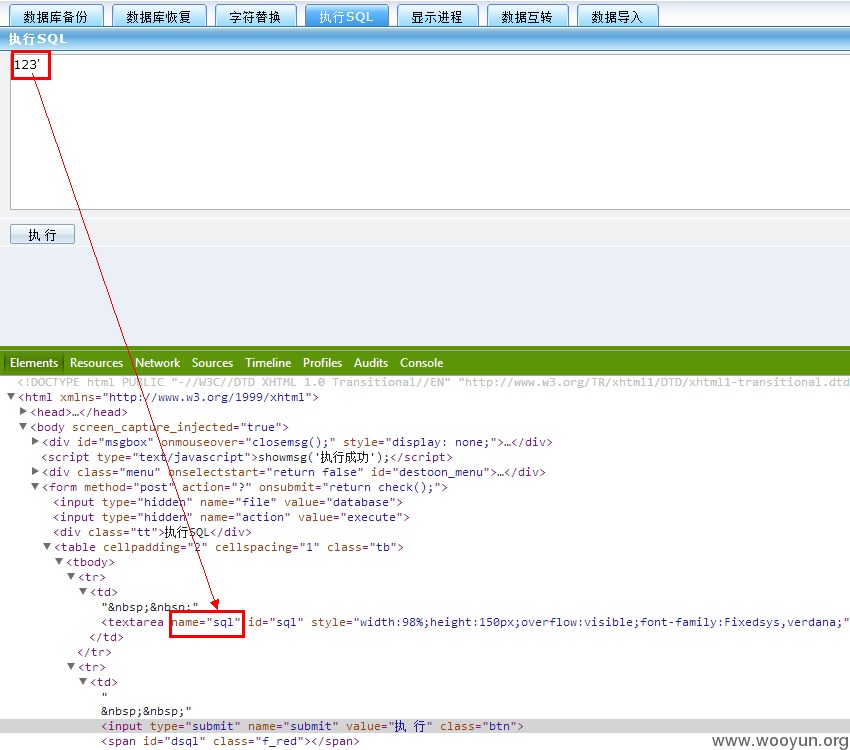Switch to the 数据互转 tab
The width and height of the screenshot is (850, 750).
click(527, 16)
